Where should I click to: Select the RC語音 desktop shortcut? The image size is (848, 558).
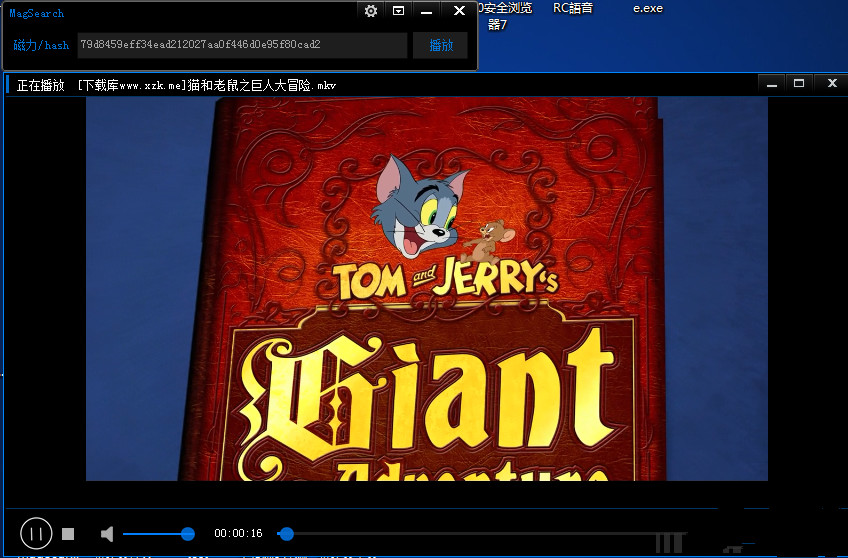[573, 8]
